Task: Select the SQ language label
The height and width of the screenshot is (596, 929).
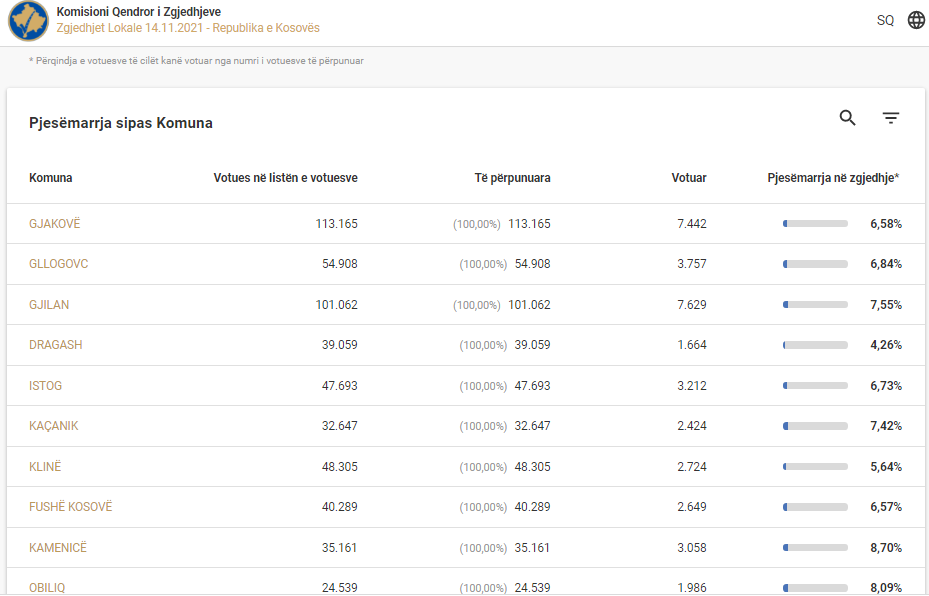Action: coord(885,20)
